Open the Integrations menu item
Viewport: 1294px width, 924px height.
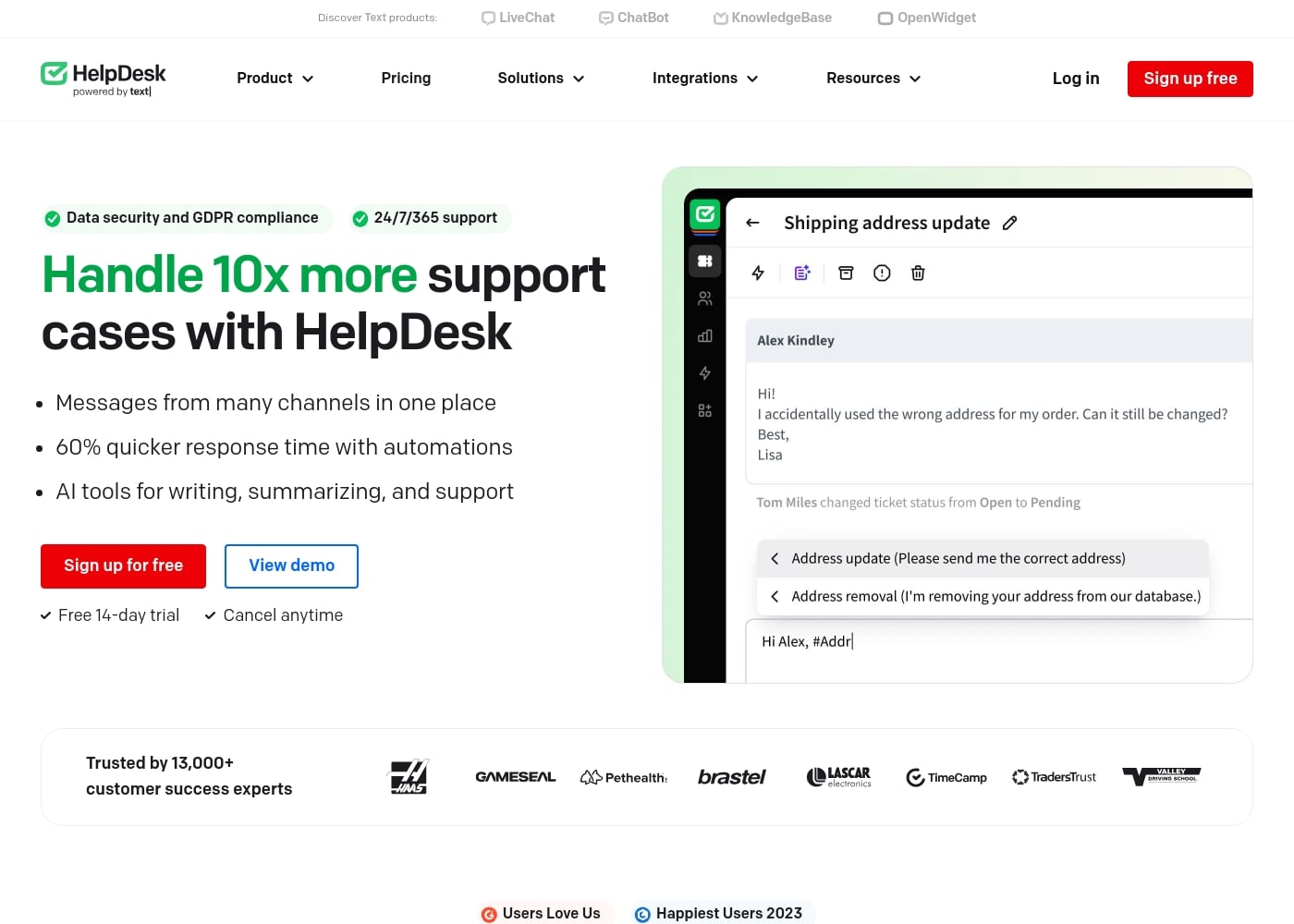tap(704, 79)
